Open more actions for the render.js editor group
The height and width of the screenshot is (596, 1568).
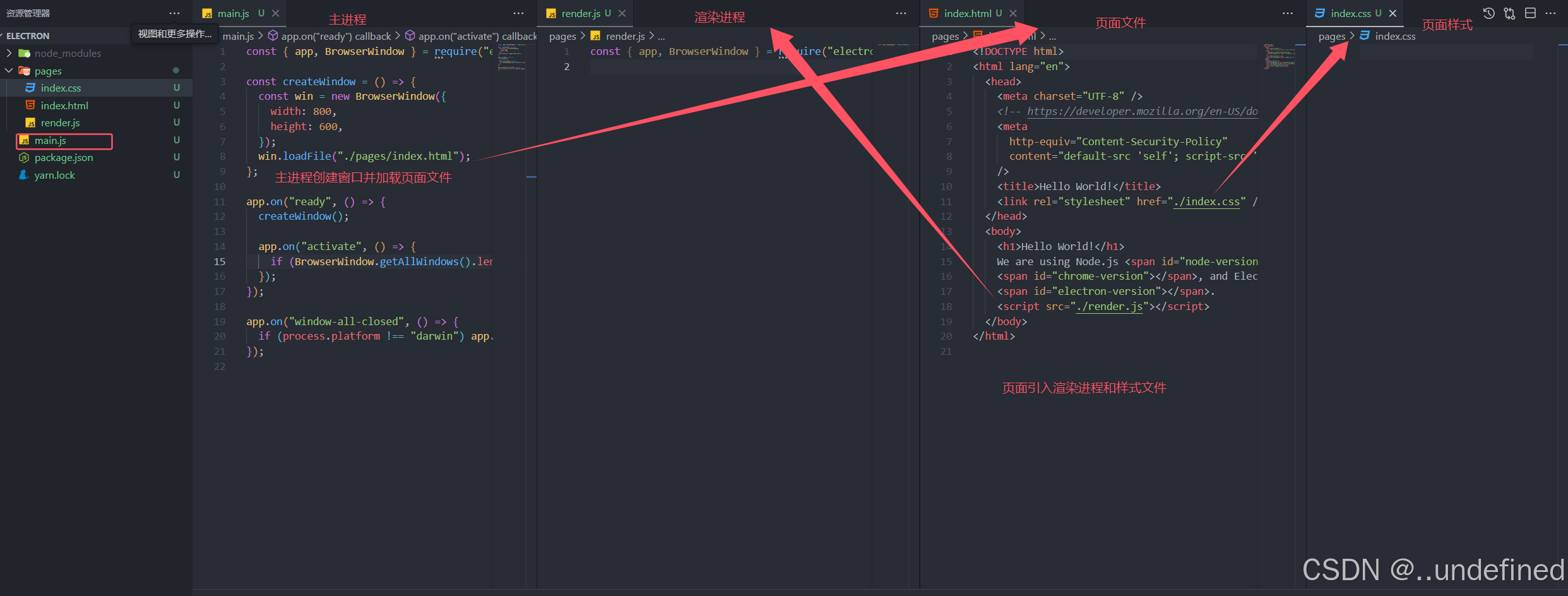(x=901, y=13)
